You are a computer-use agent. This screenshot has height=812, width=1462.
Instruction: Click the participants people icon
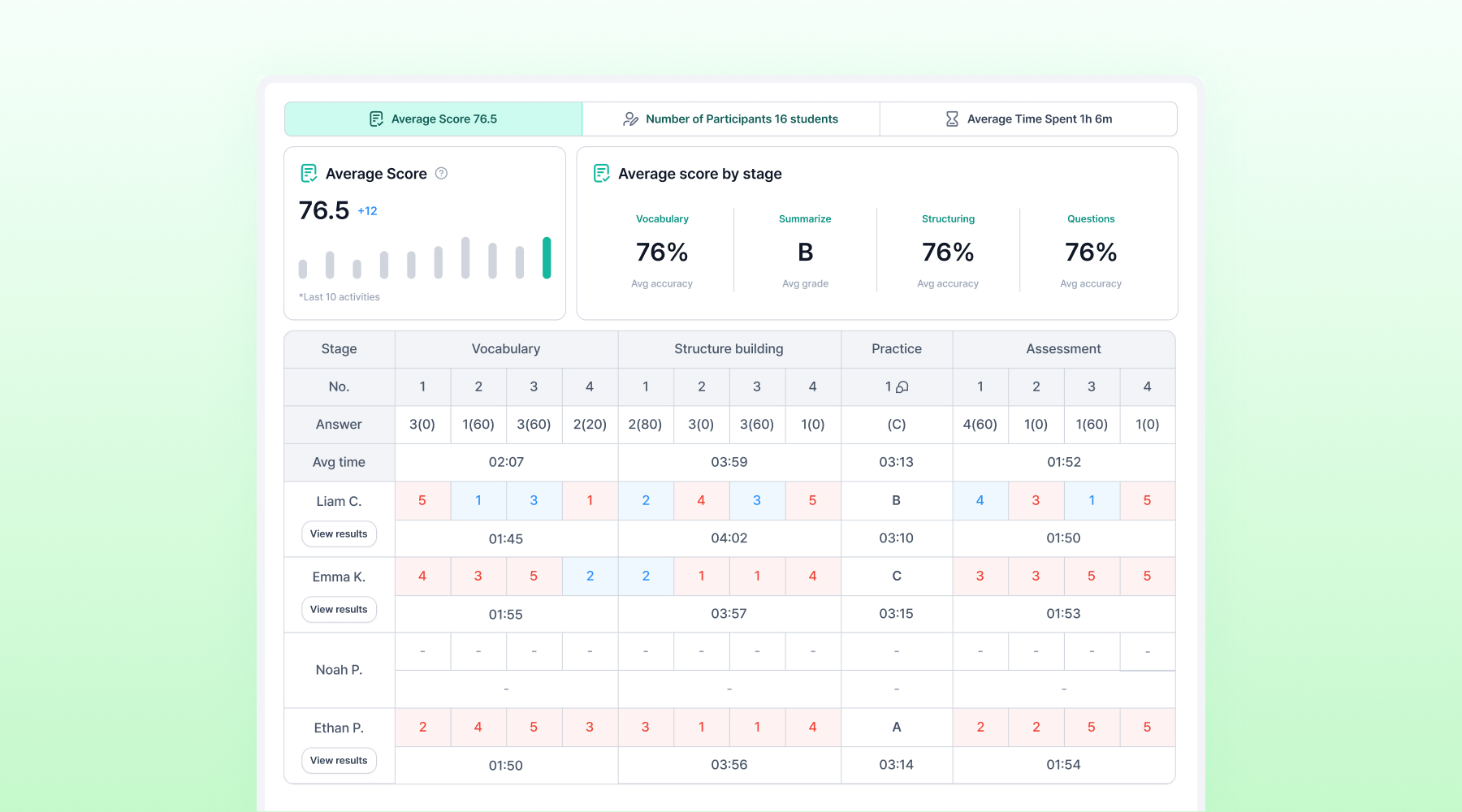630,119
